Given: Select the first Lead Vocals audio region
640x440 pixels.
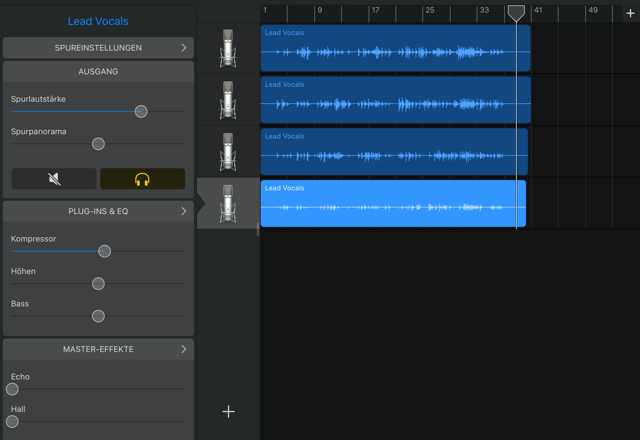Looking at the screenshot, I should point(395,48).
